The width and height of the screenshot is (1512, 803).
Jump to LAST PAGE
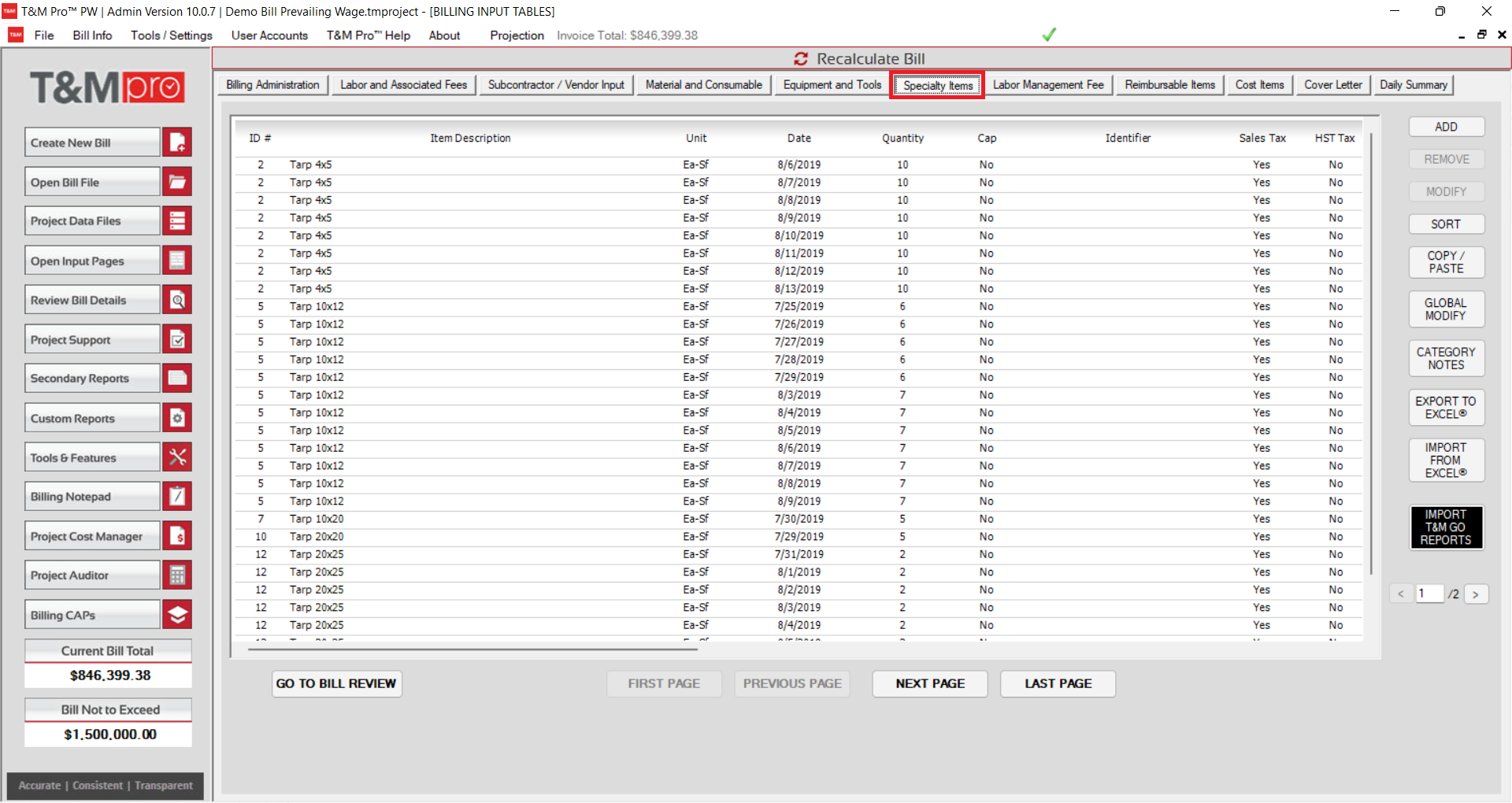click(x=1058, y=683)
